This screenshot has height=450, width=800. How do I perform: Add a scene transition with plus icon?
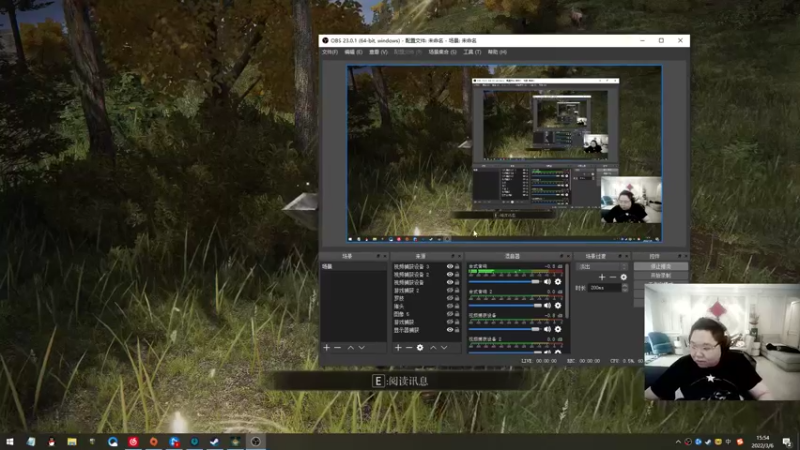[602, 277]
